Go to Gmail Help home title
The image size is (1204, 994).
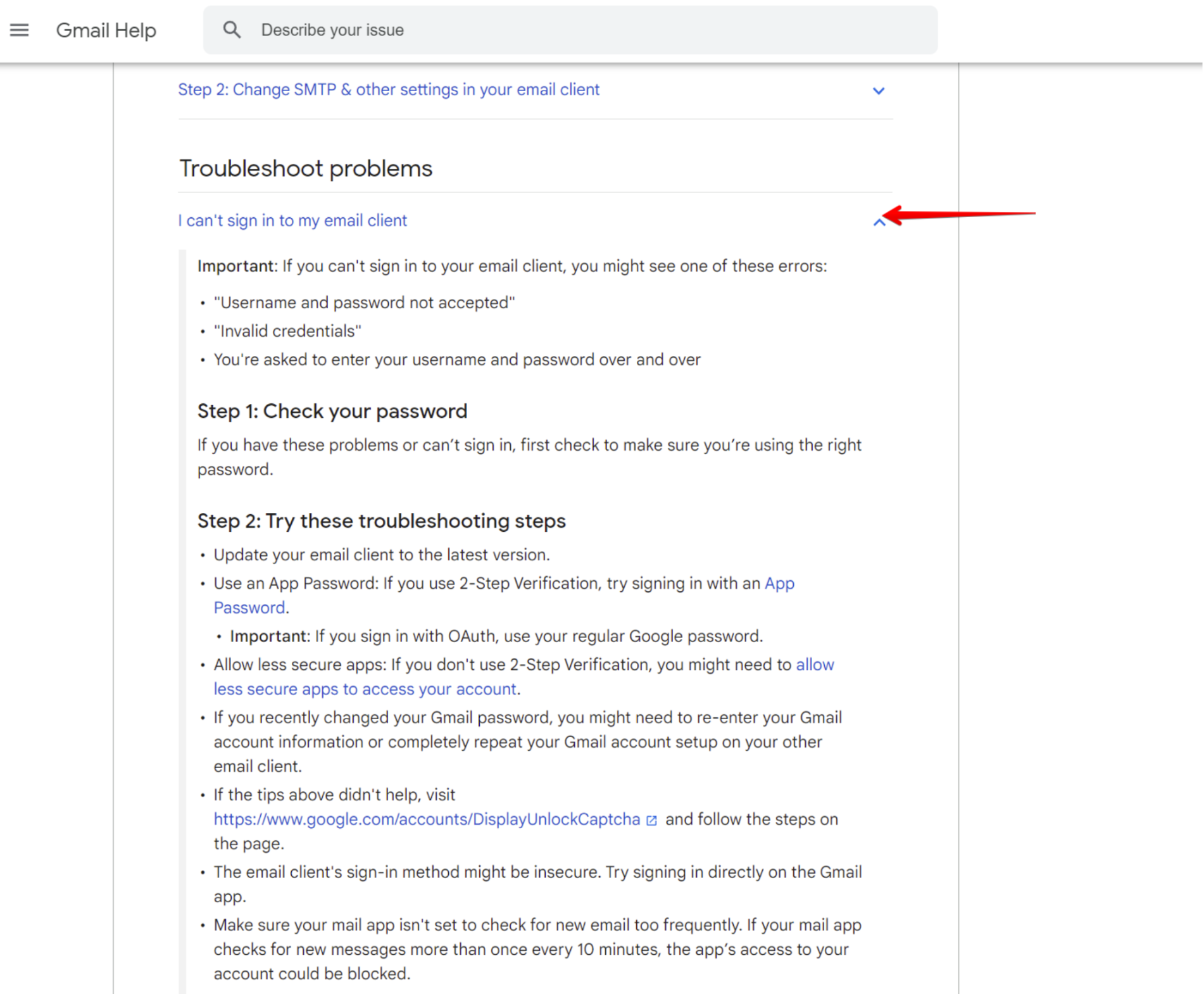106,30
